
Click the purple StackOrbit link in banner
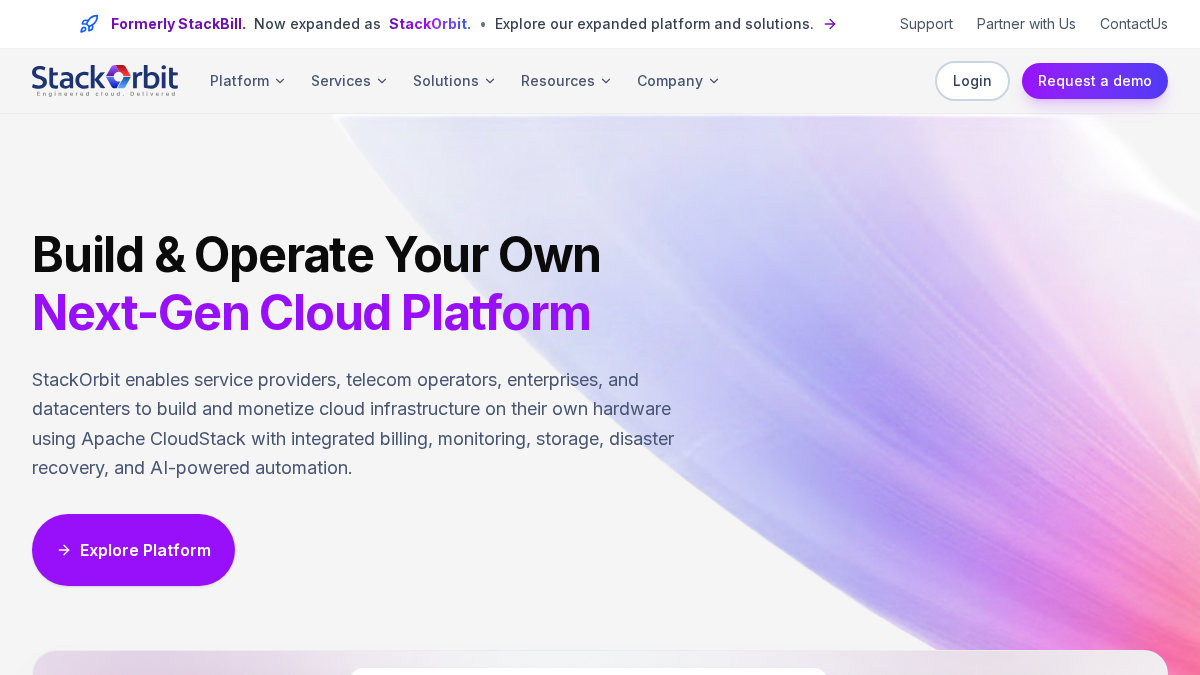click(x=430, y=24)
